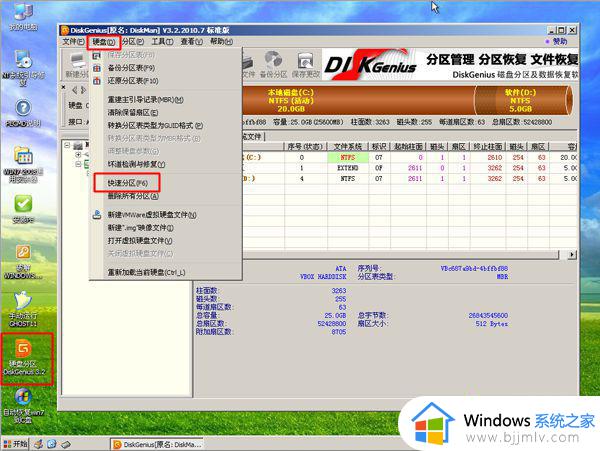
Task: Click the 备份分区 toolbar icon
Action: pyautogui.click(x=273, y=65)
